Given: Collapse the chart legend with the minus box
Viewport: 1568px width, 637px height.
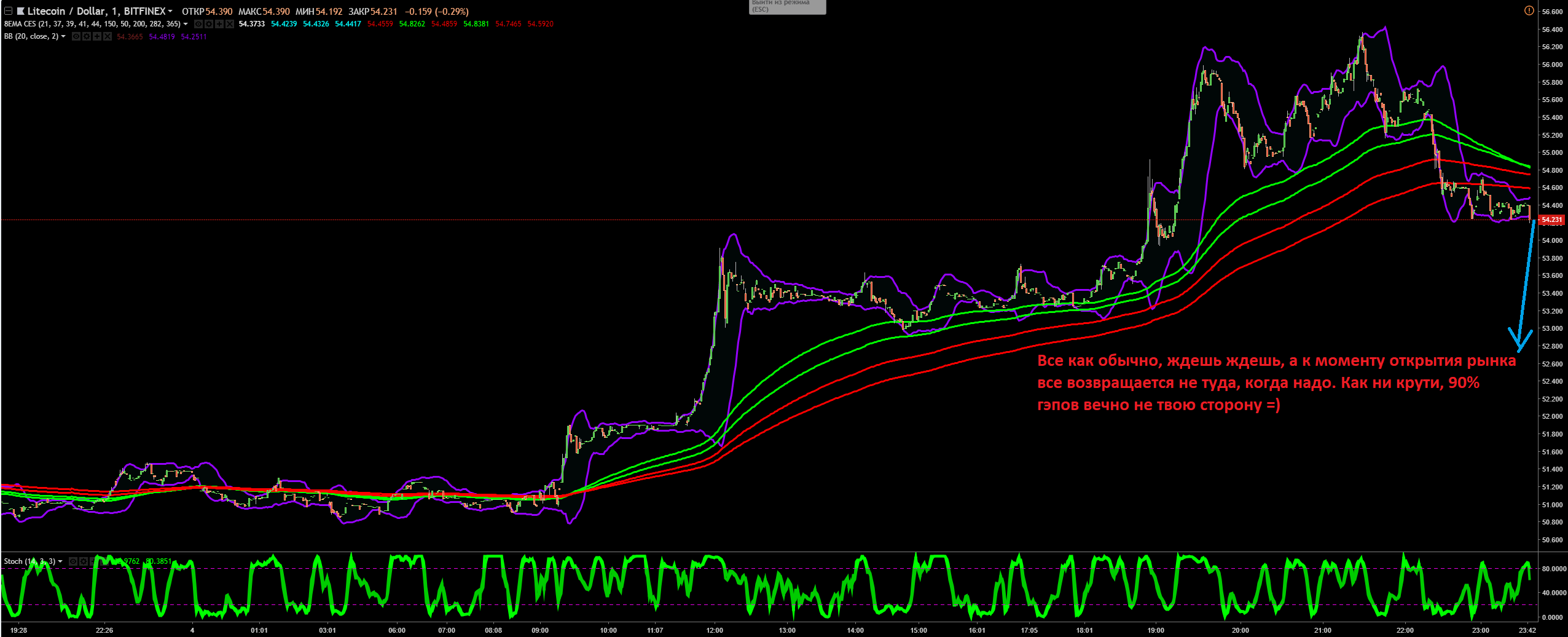Looking at the screenshot, I should pos(8,11).
